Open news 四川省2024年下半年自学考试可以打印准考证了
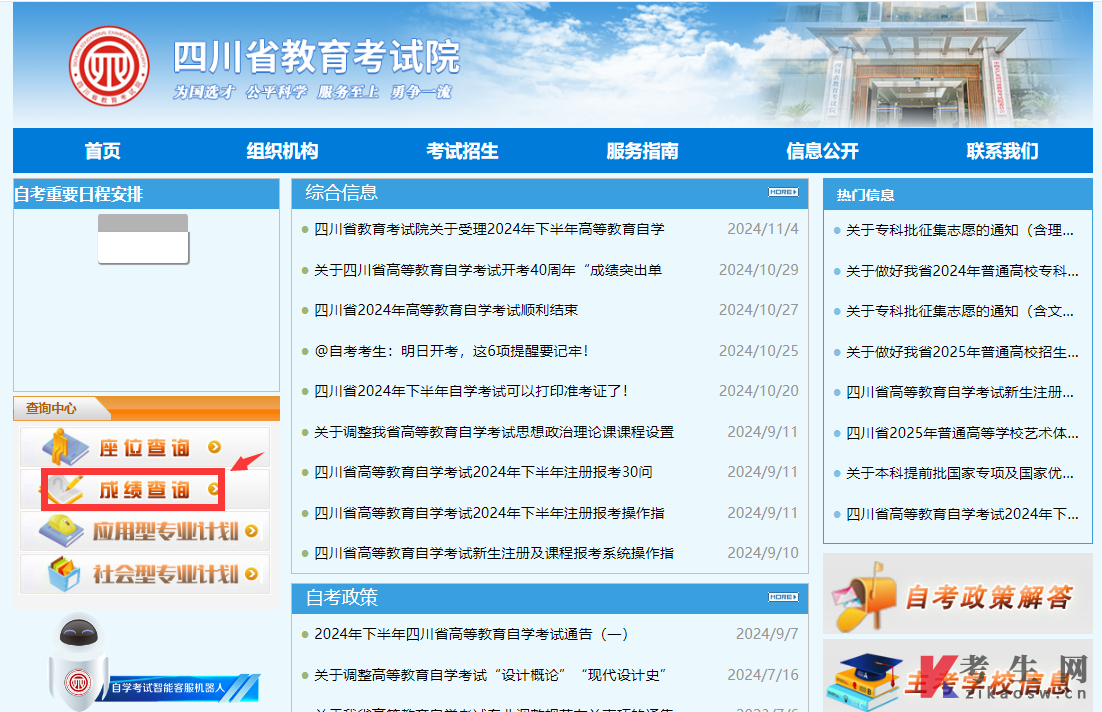 471,391
